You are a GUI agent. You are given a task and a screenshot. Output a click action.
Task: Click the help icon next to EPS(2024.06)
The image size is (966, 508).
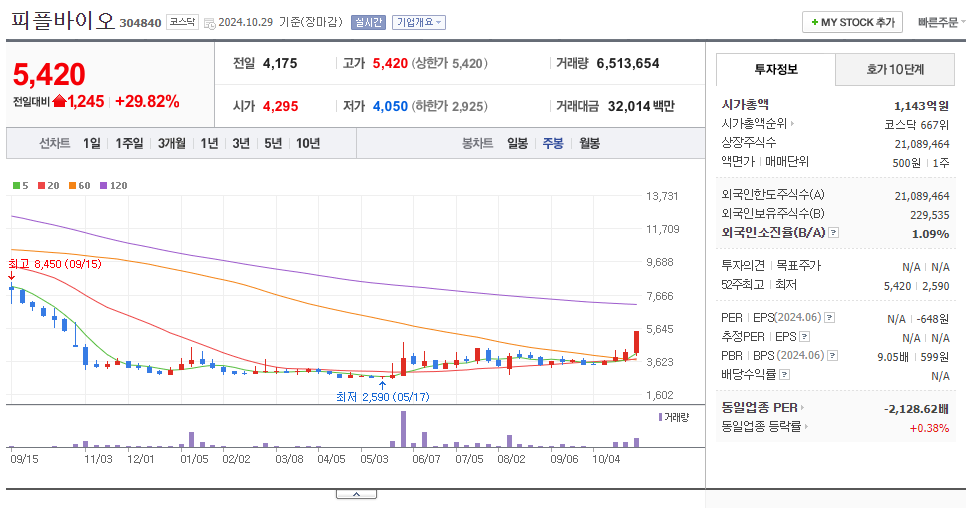click(830, 318)
